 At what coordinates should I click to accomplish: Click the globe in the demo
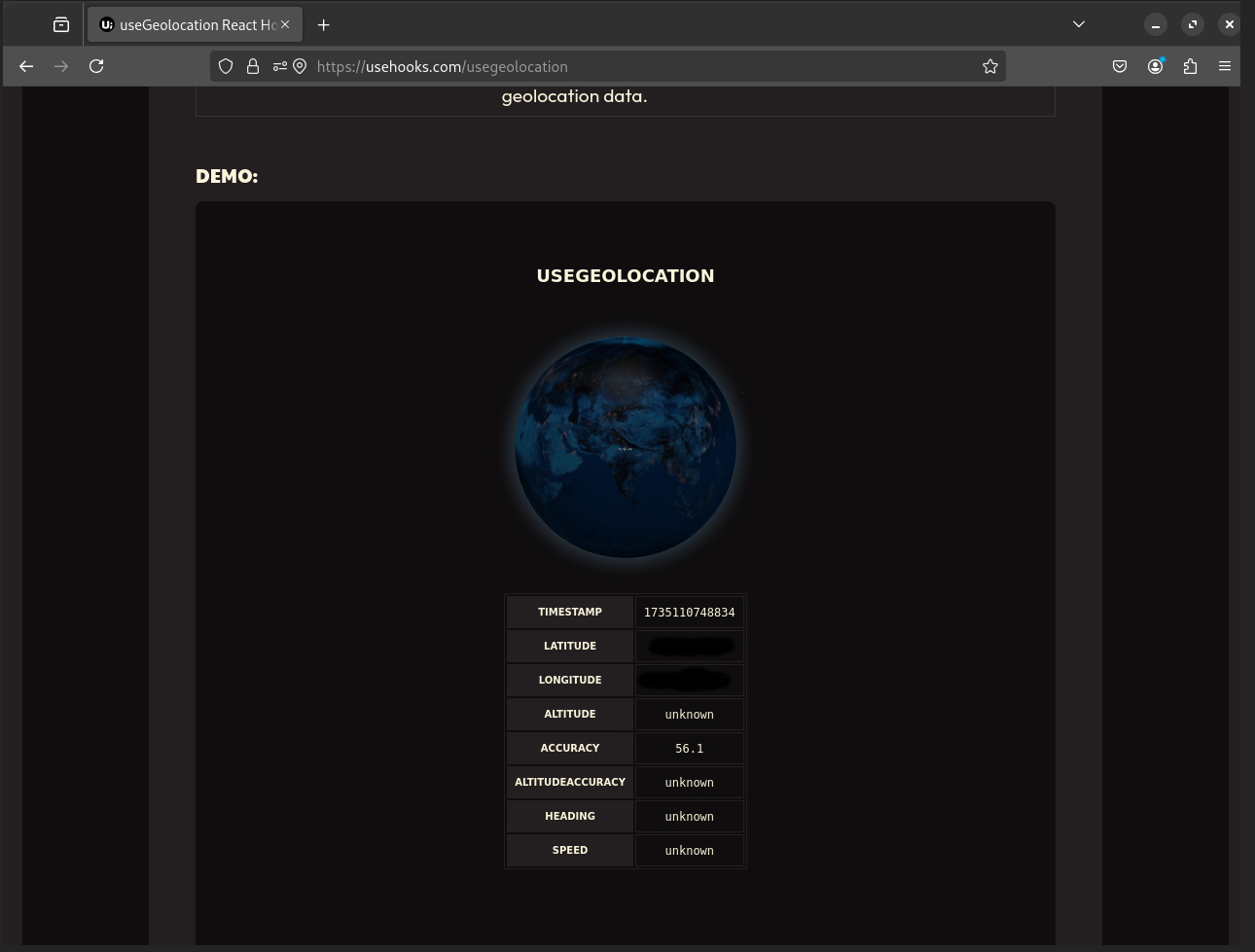626,447
